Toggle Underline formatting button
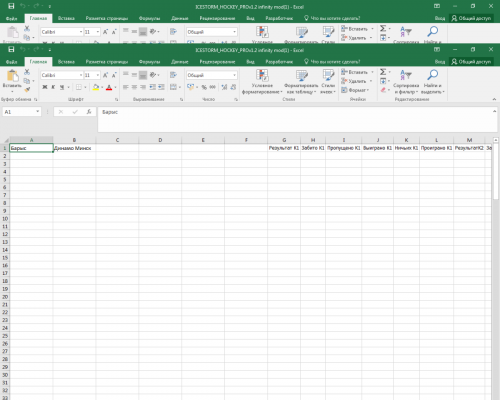This screenshot has height=400, width=500. pos(62,87)
